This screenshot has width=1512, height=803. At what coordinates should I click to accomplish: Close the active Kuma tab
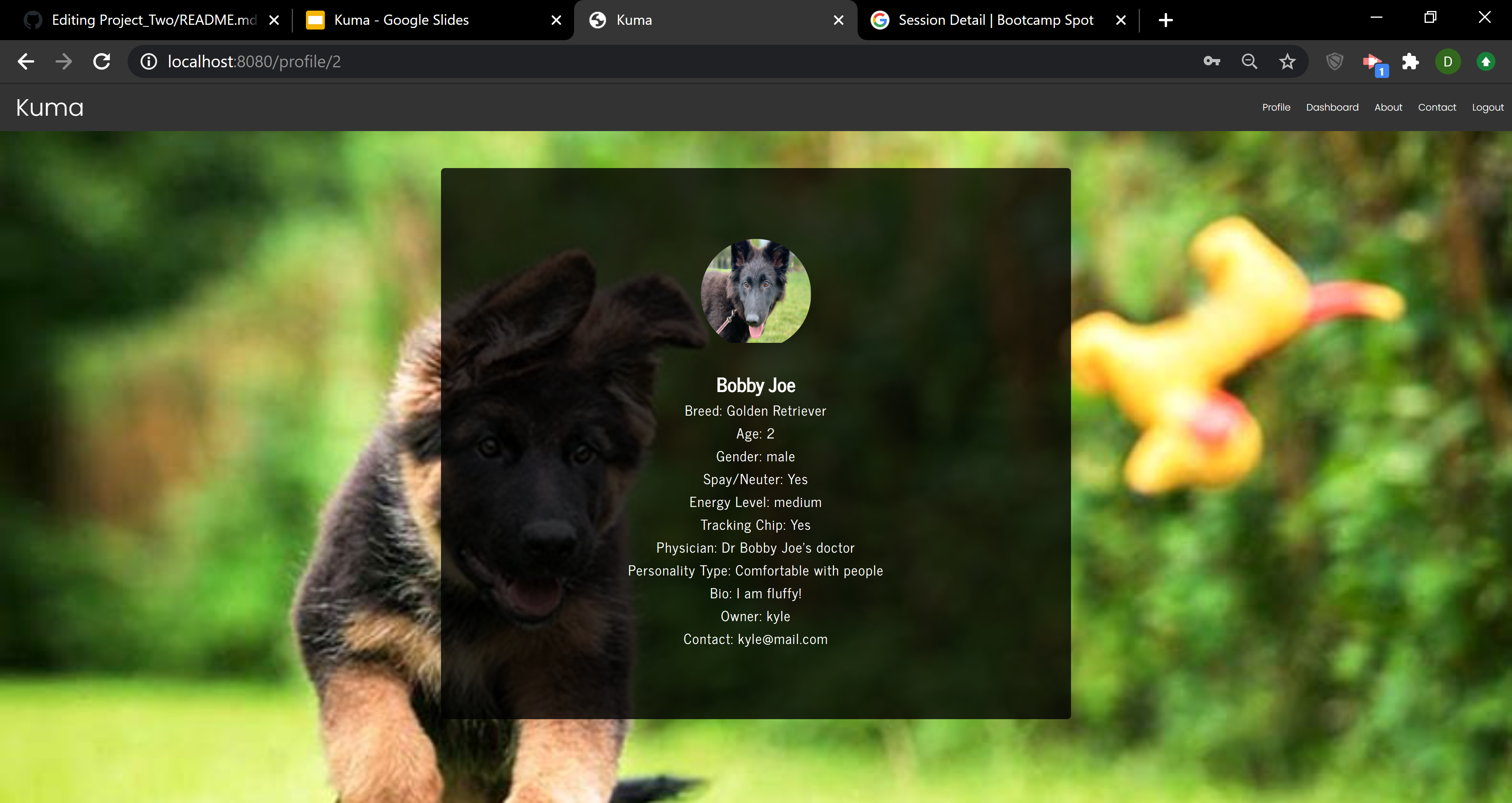point(839,20)
